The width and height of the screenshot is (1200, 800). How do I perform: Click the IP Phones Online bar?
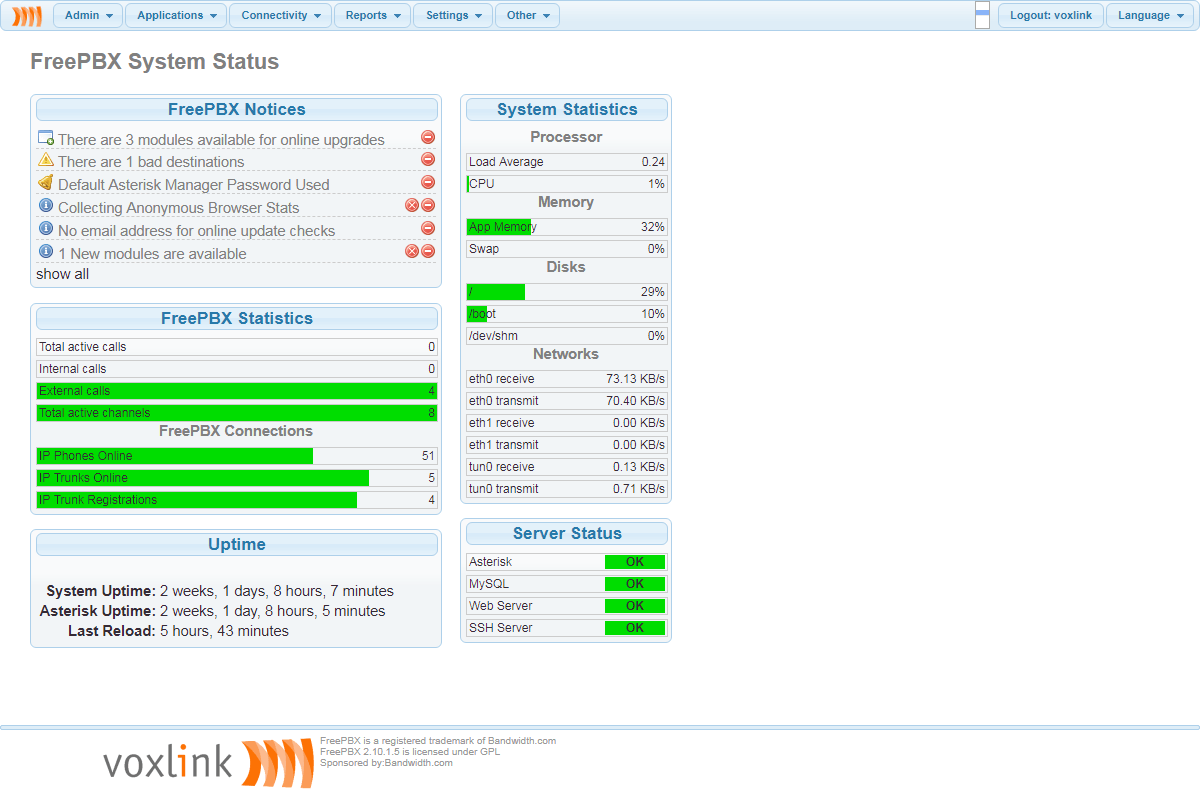click(x=237, y=456)
